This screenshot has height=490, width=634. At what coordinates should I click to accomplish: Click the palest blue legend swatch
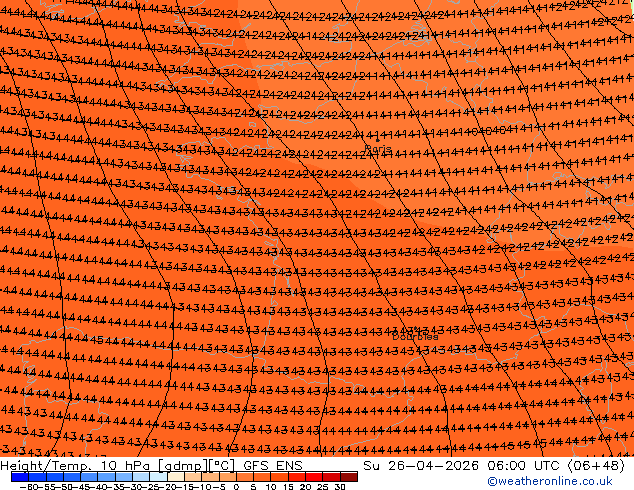(158, 477)
